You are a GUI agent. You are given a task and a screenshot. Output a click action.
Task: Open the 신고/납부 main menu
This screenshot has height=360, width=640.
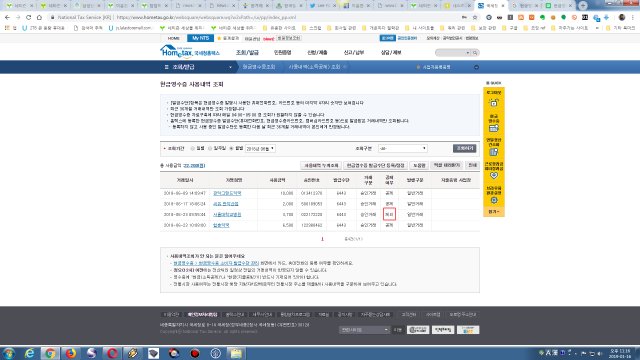tap(353, 53)
